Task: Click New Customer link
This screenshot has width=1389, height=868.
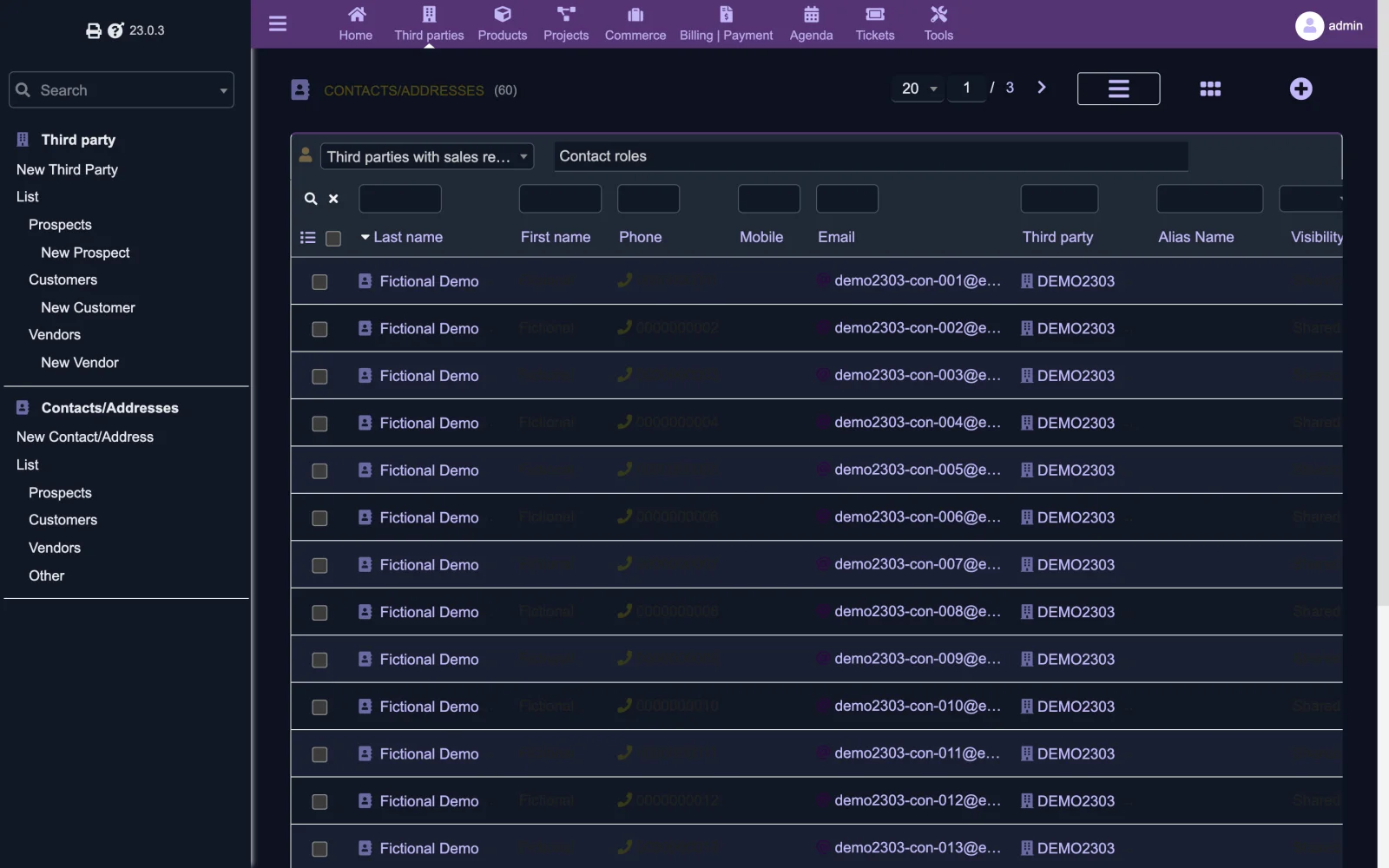Action: point(88,308)
